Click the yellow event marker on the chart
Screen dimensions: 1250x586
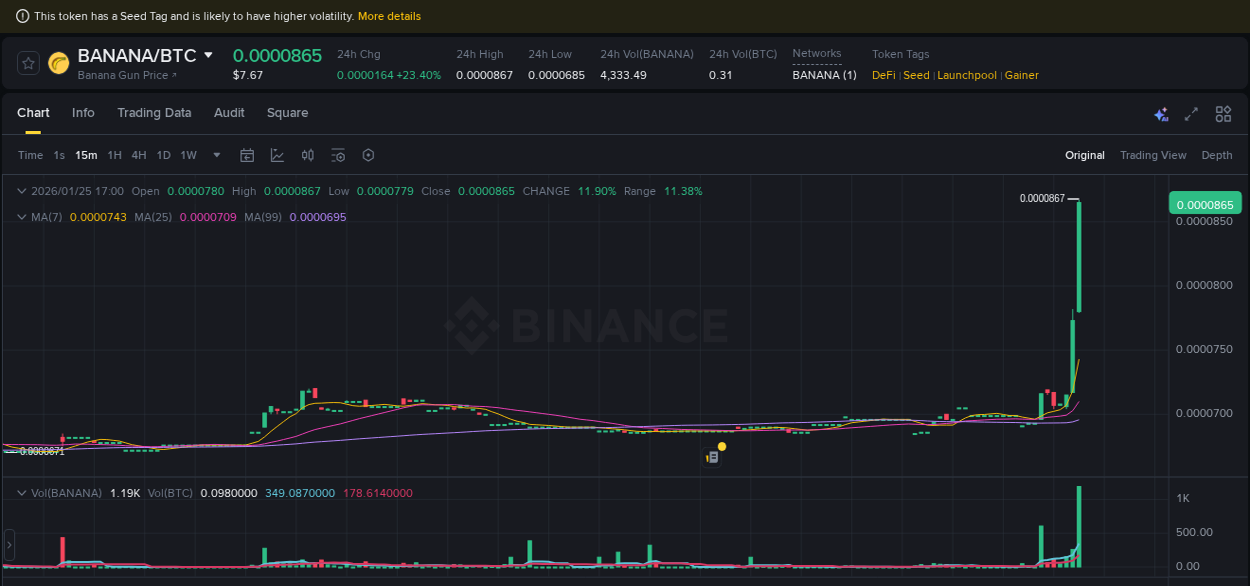[x=722, y=444]
